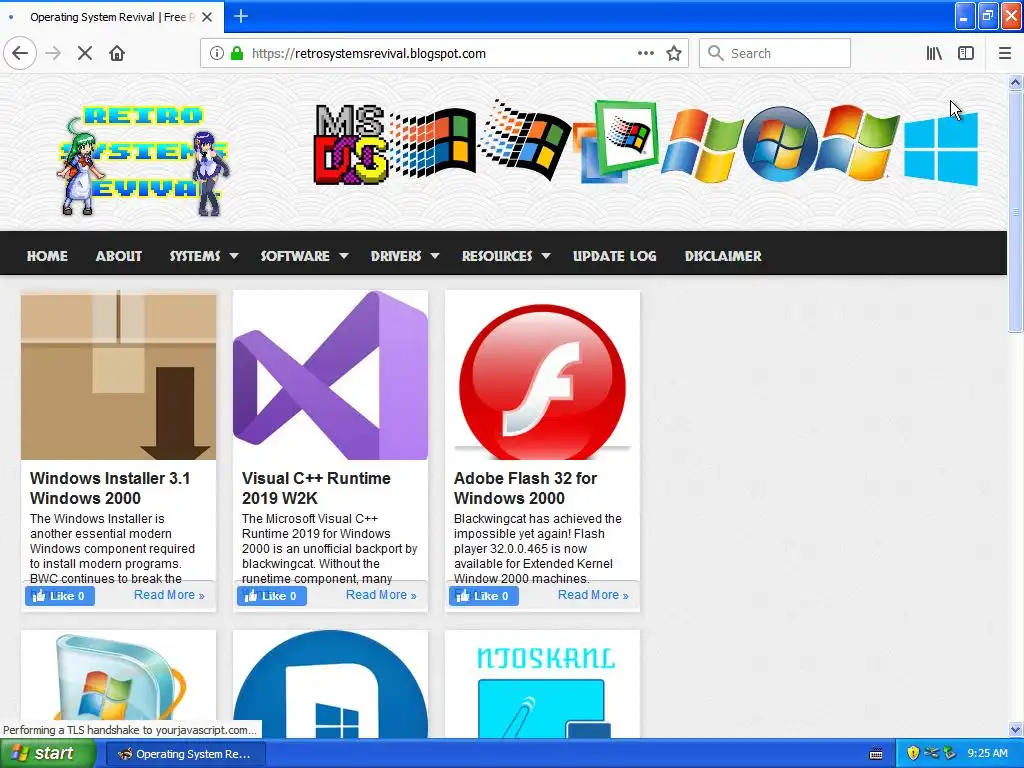Click the MS-DOS logo in banner

351,144
